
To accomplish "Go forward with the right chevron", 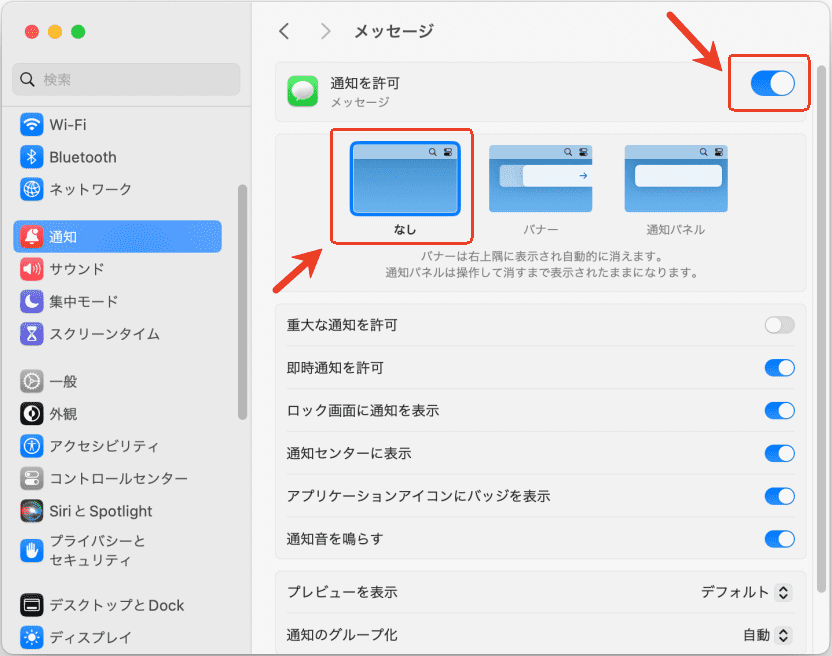I will (325, 31).
